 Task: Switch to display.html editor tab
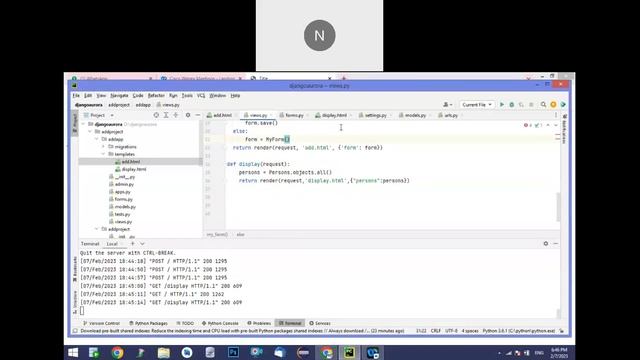(334, 116)
